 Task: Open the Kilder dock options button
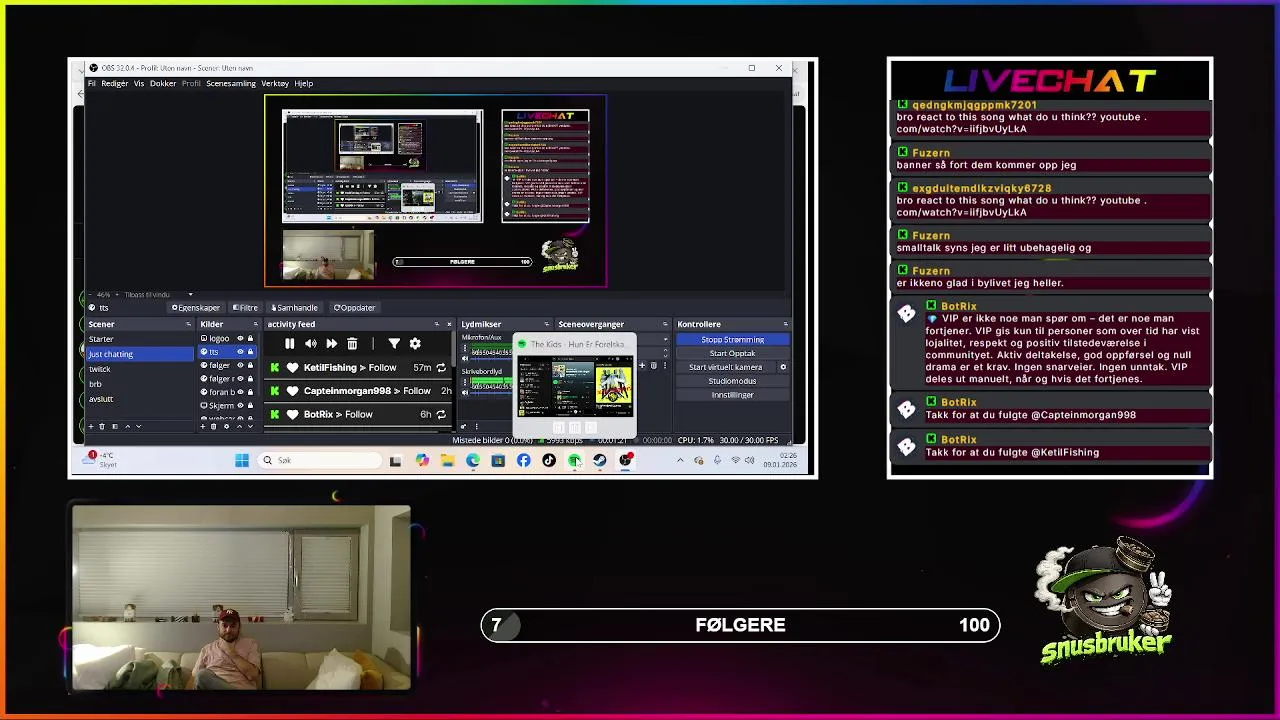coord(256,324)
